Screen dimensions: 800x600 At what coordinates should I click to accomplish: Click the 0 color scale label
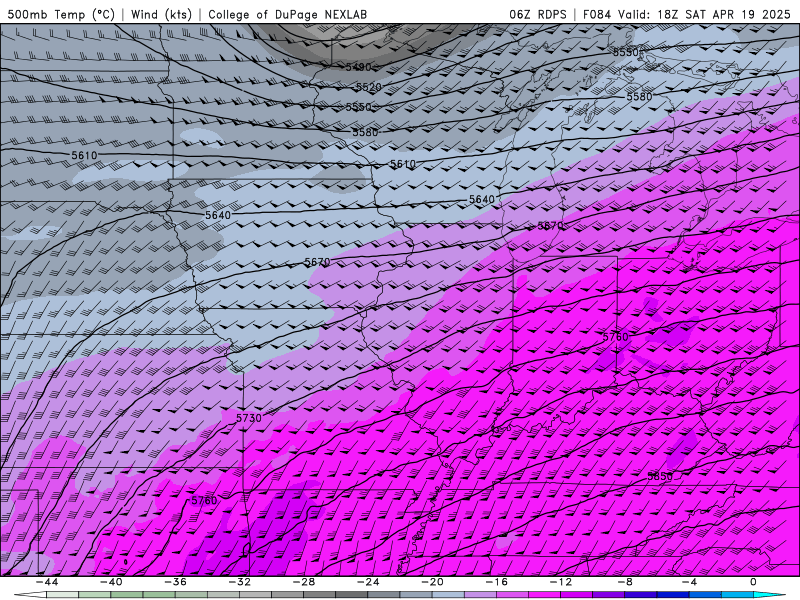click(x=753, y=582)
